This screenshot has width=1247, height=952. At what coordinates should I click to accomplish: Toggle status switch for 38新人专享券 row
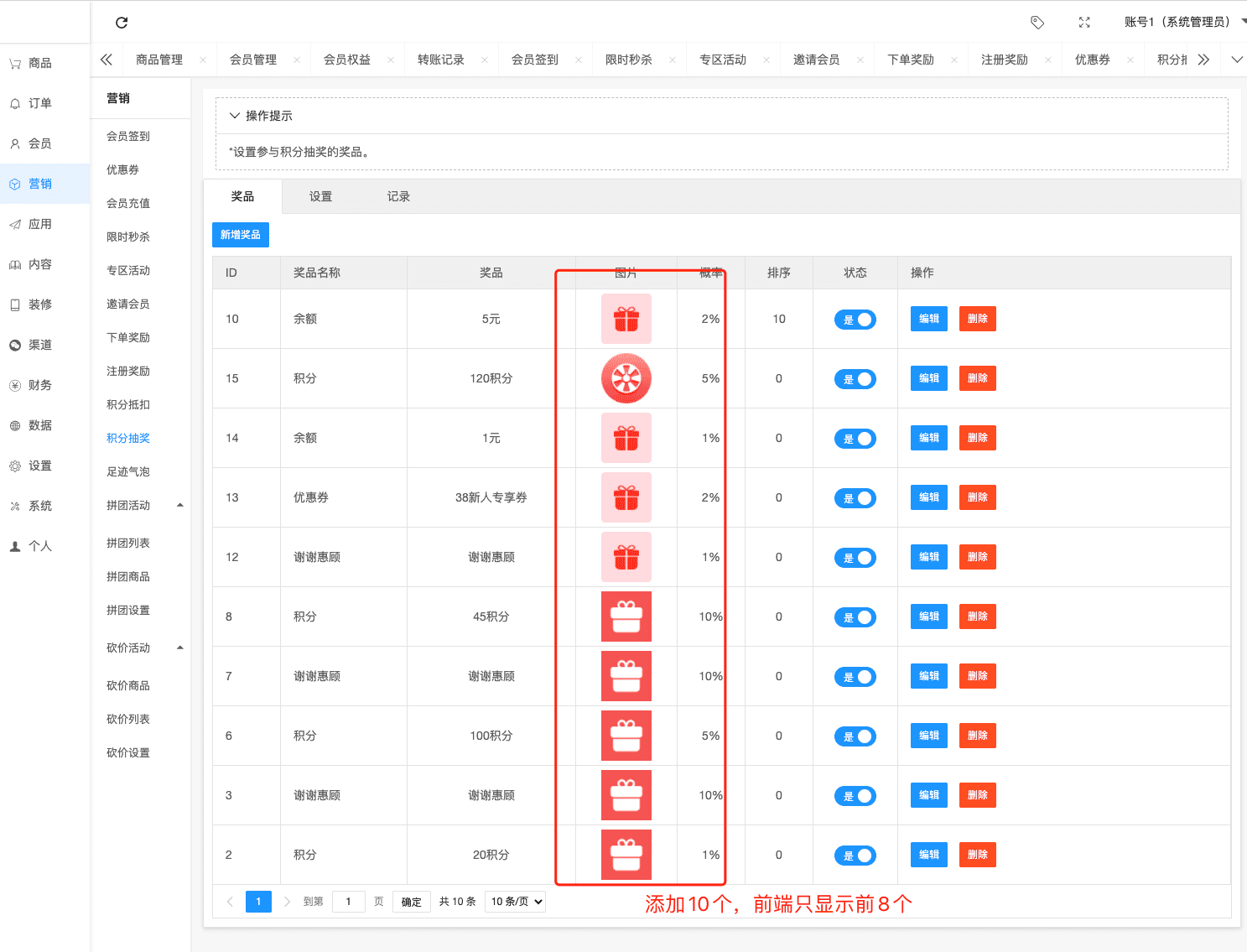click(855, 498)
